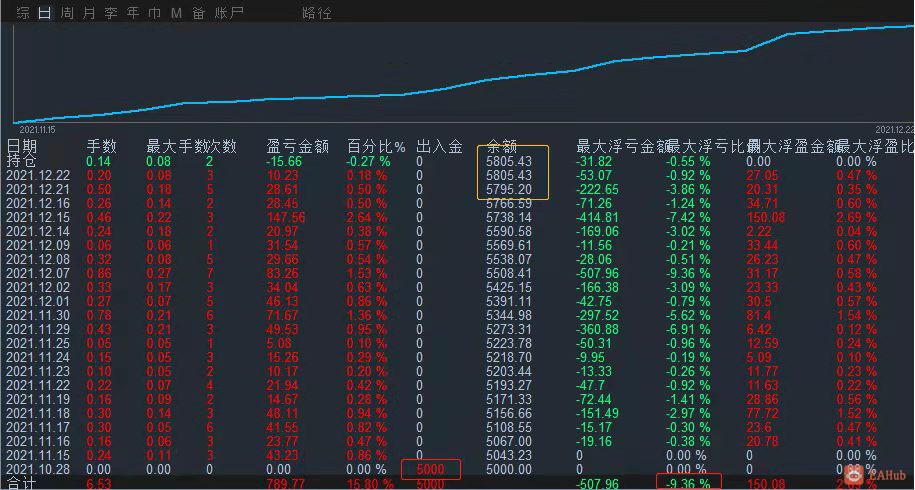The width and height of the screenshot is (915, 490).
Task: Click the 路径 path button
Action: [x=317, y=13]
